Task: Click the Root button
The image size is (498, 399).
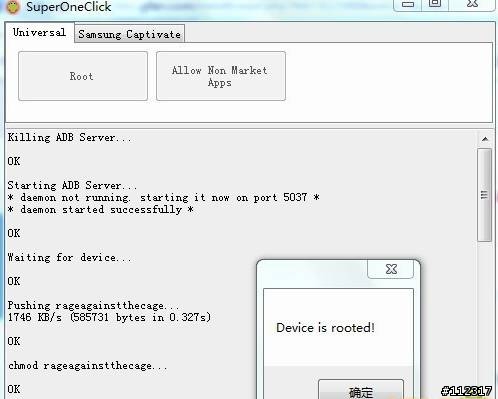Action: (83, 76)
